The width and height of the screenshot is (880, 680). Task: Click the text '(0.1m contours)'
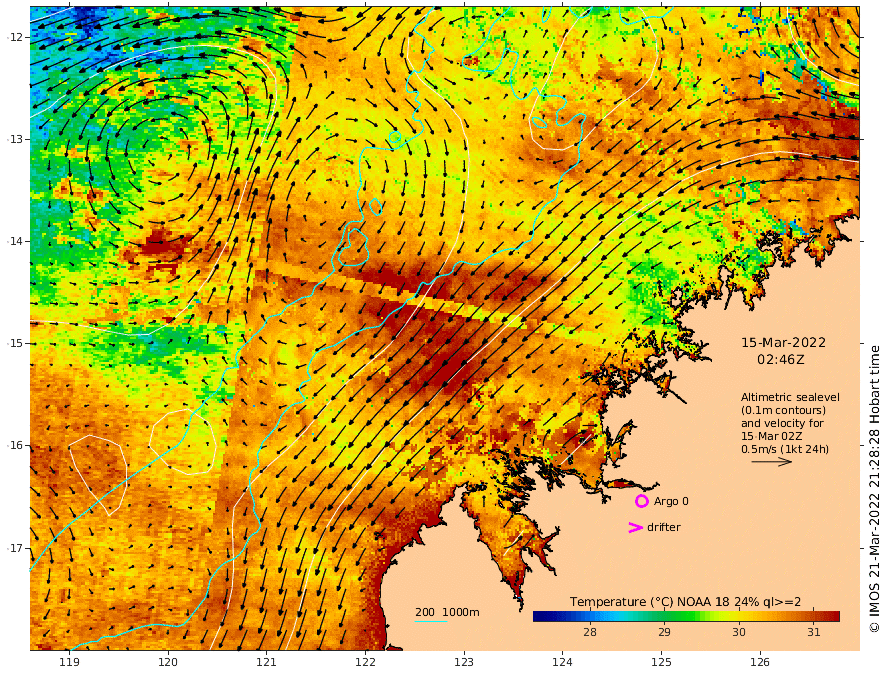(783, 410)
